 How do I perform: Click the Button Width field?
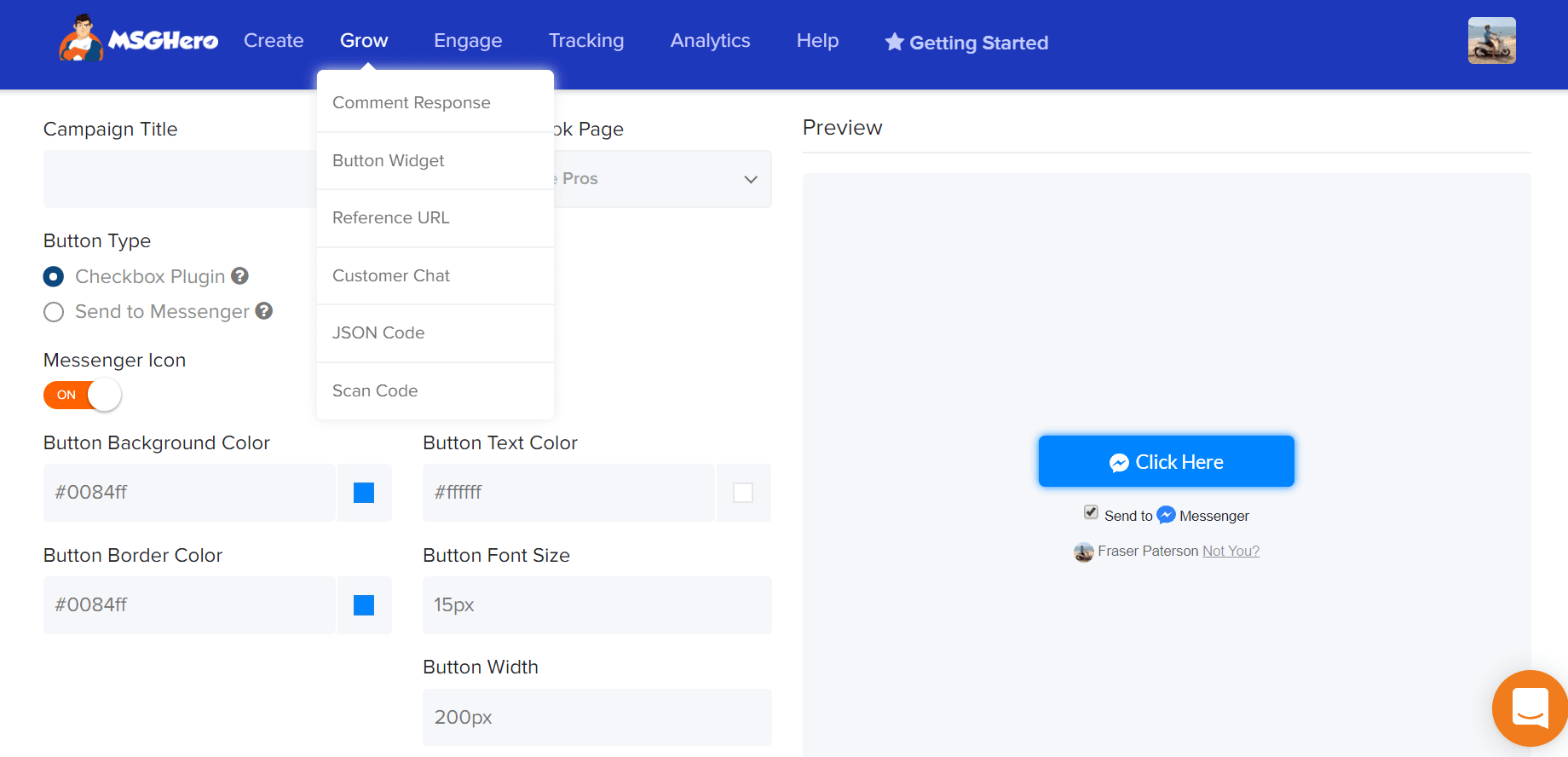(597, 717)
